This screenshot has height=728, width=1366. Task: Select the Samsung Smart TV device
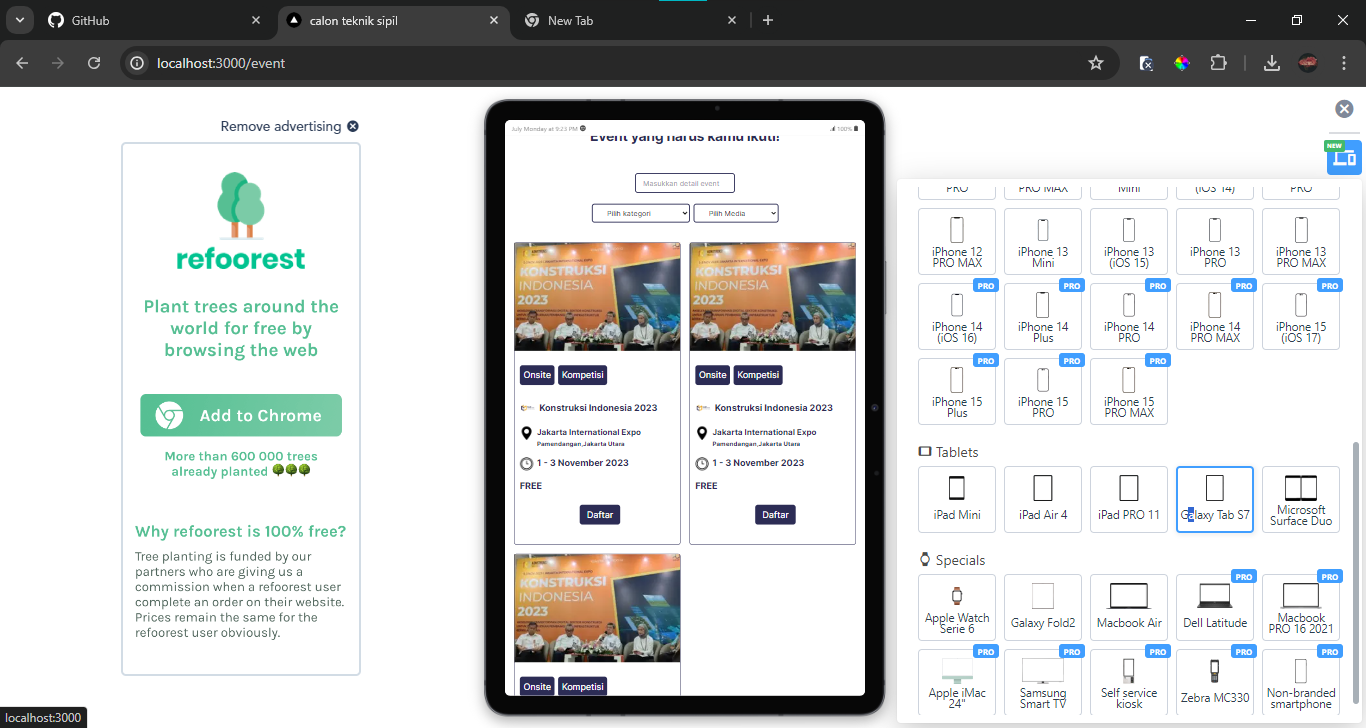point(1043,682)
